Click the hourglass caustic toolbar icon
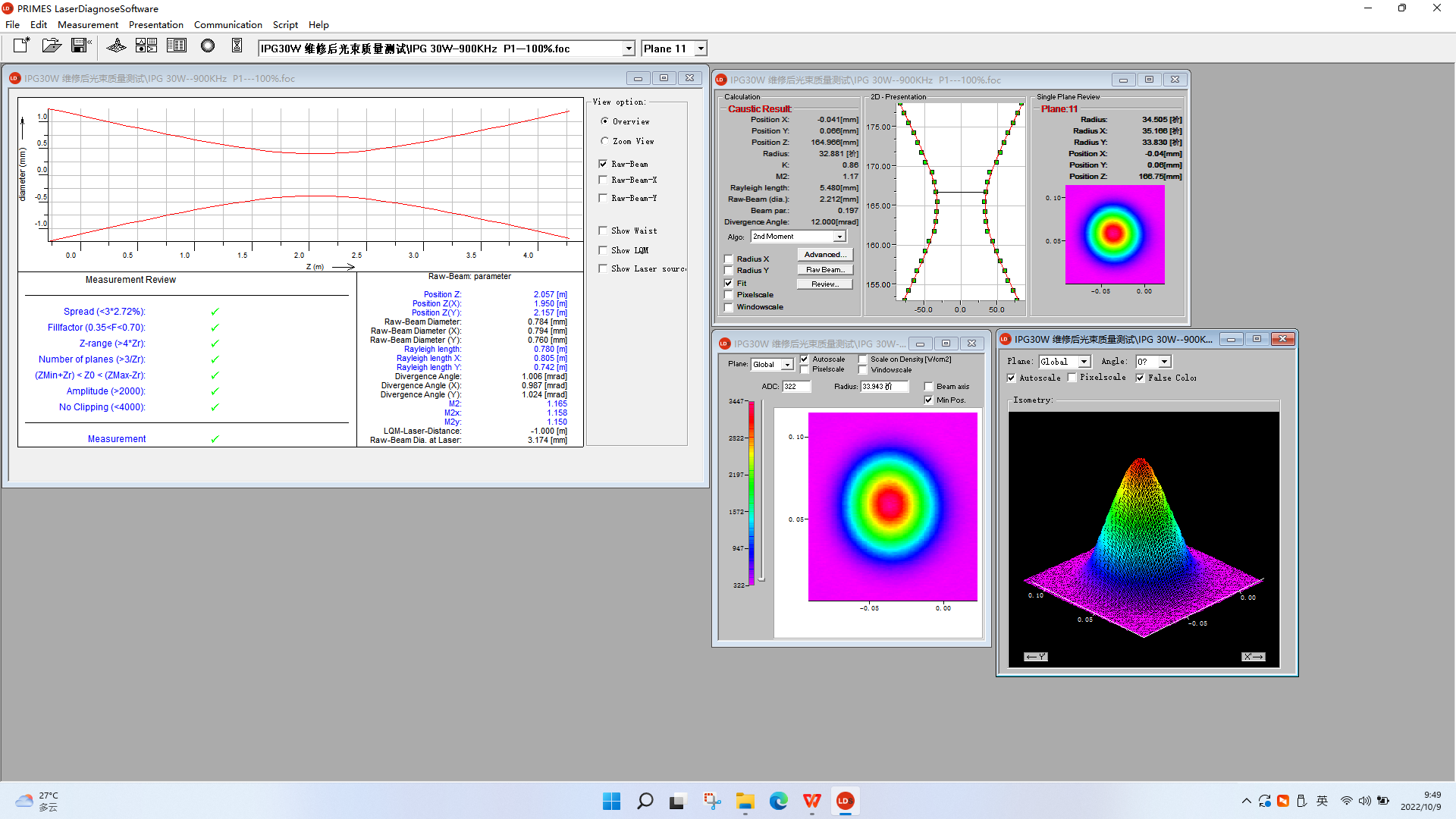Viewport: 1456px width, 819px height. pyautogui.click(x=237, y=46)
